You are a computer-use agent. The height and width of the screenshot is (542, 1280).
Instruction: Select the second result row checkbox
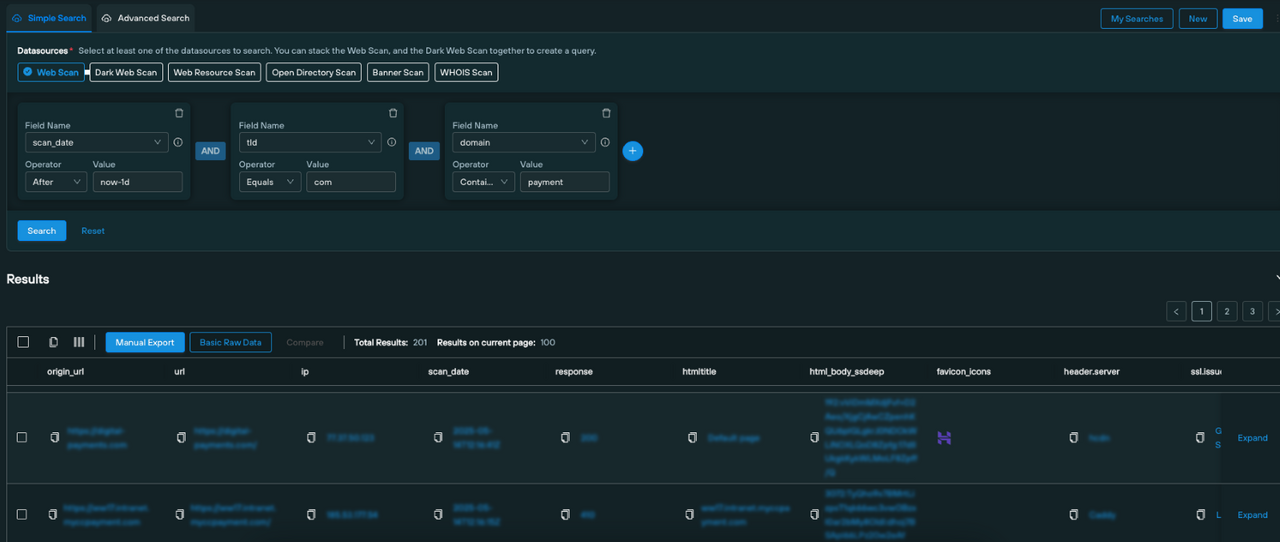pyautogui.click(x=22, y=514)
